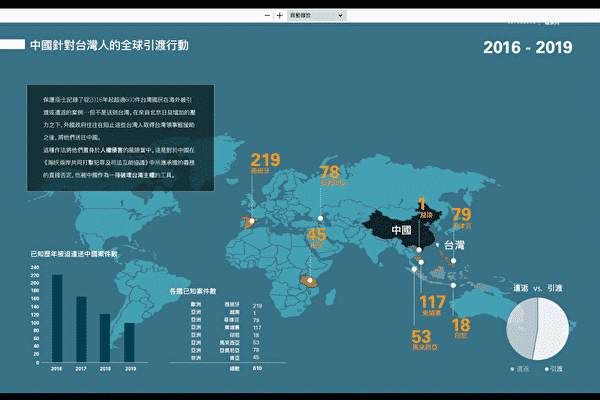Click the Spain orange map marker
600x400 pixels.
pyautogui.click(x=247, y=222)
